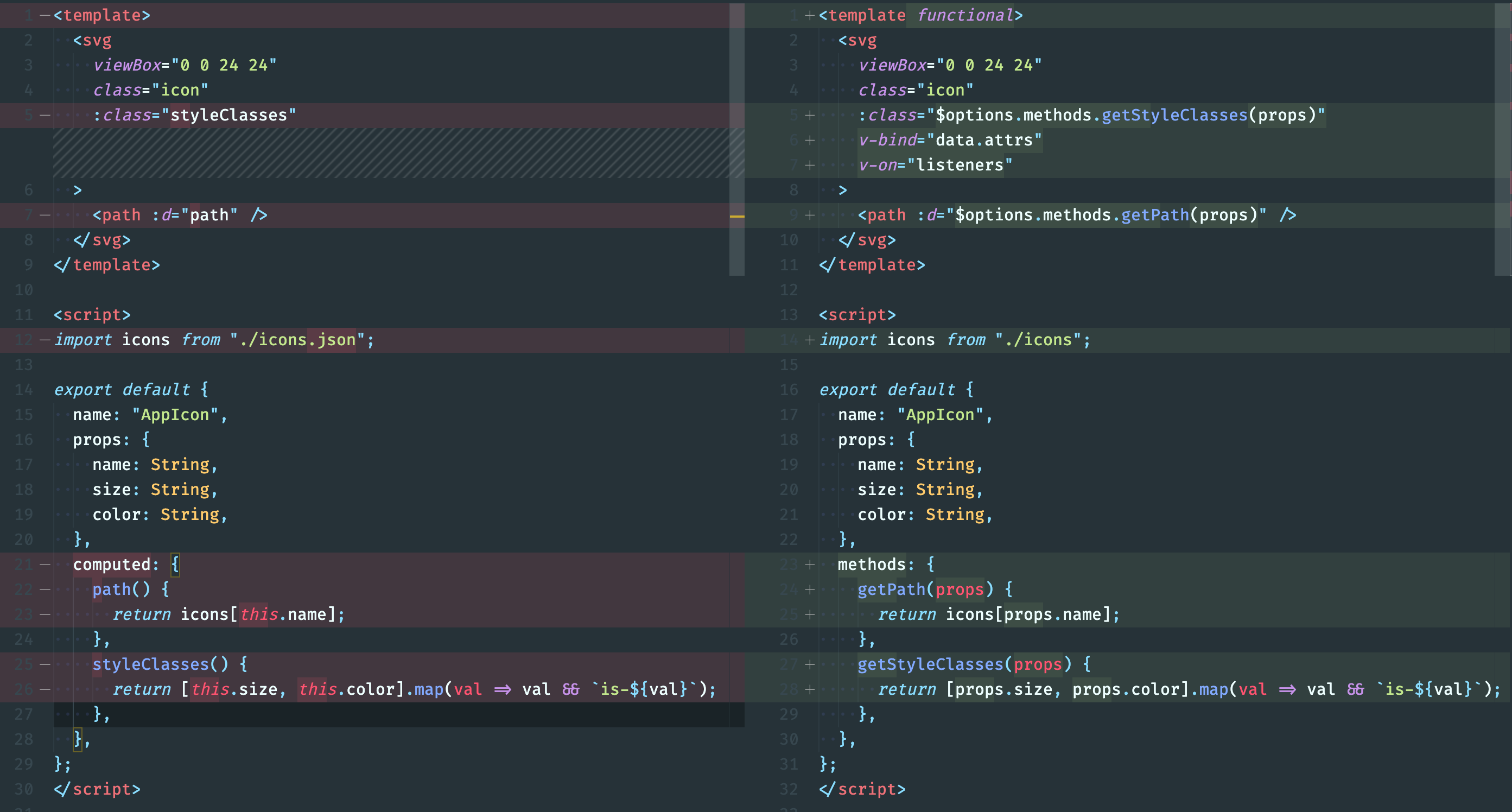Click minus marker beside path() { line

tap(45, 589)
